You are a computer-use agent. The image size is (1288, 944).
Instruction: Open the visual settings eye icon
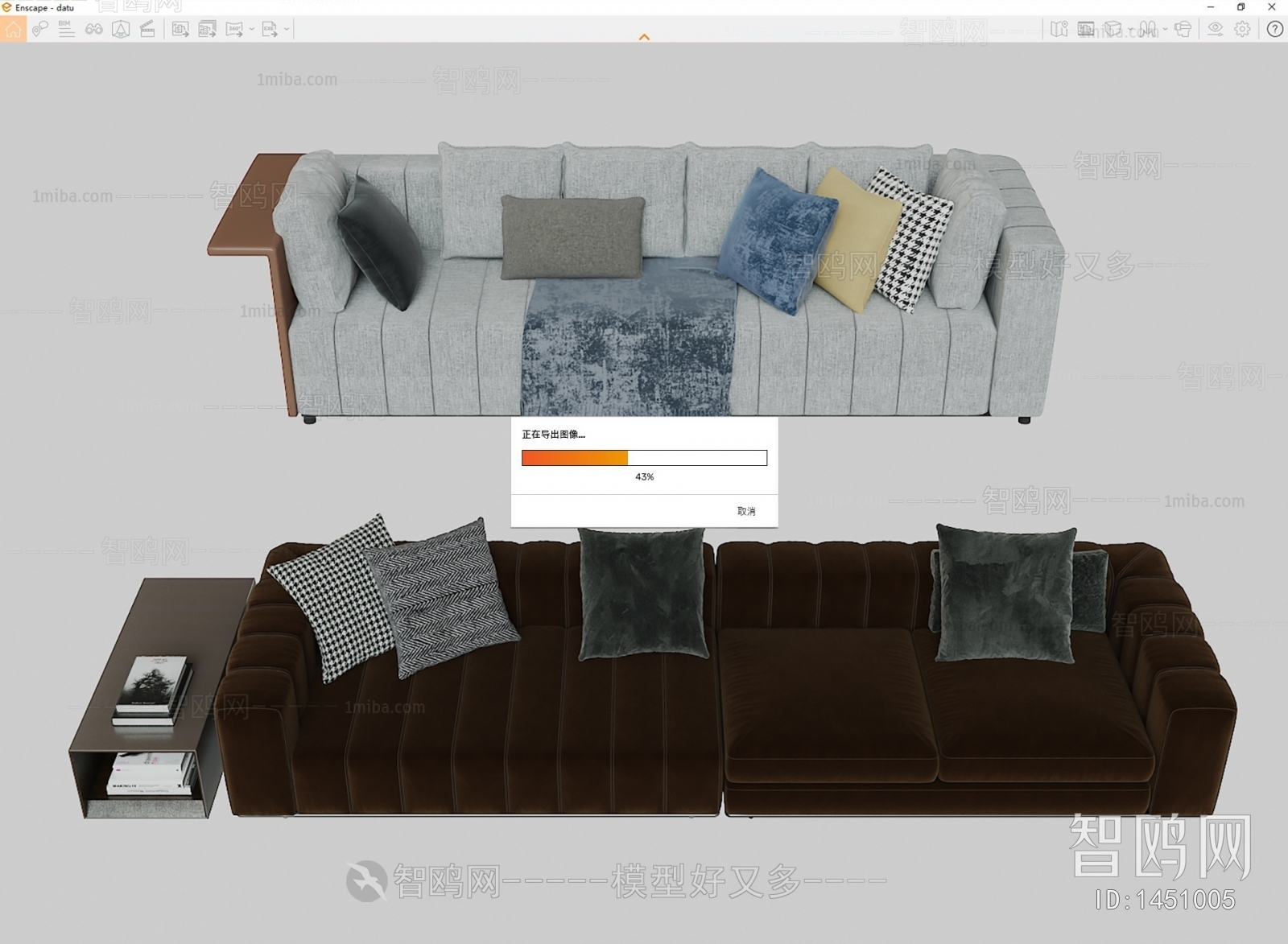point(1215,29)
